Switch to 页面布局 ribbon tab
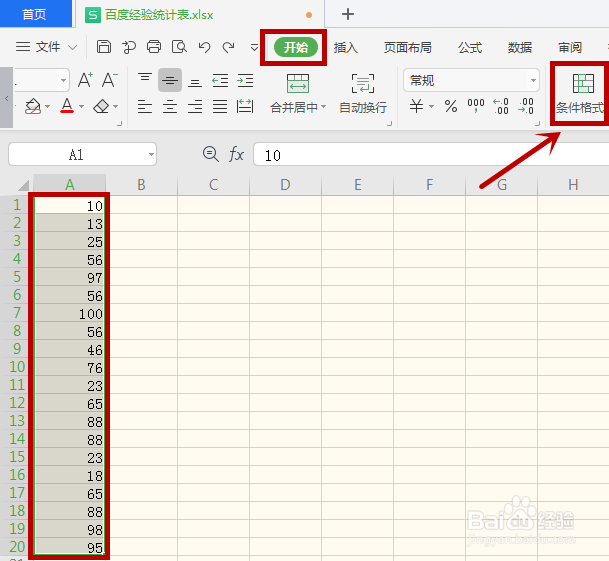The image size is (609, 561). point(407,47)
